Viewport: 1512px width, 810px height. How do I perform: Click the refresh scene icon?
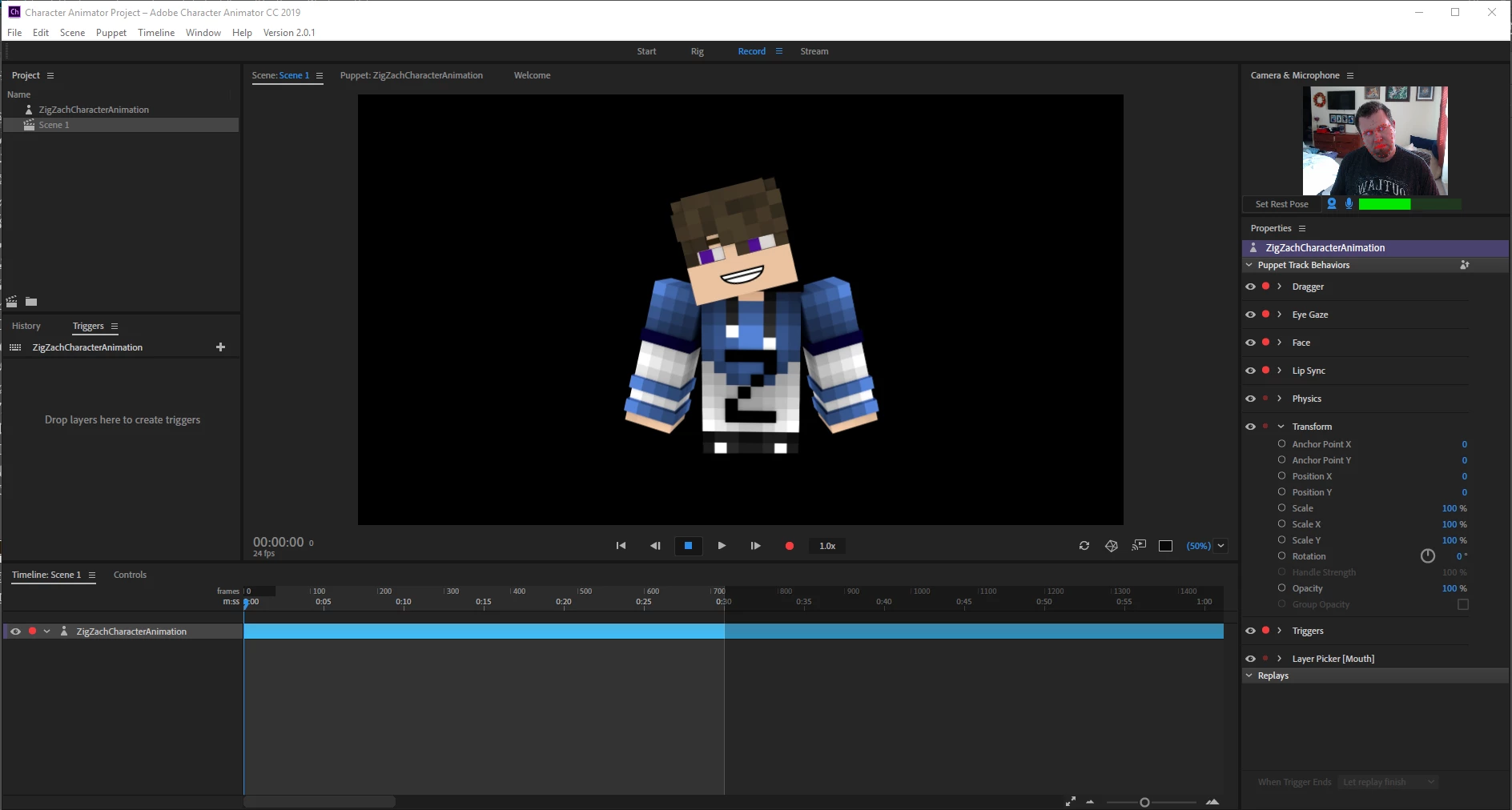tap(1084, 546)
